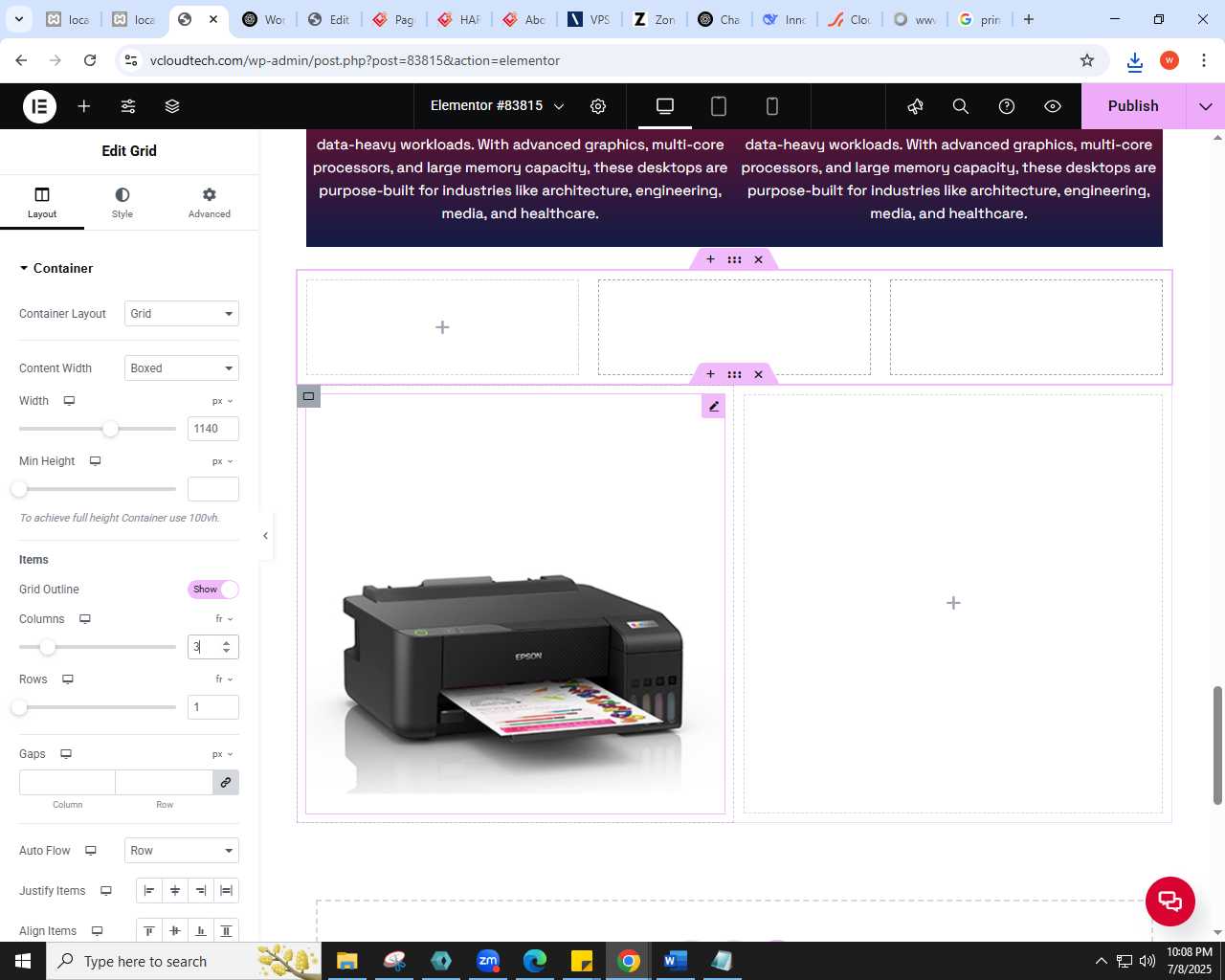Bookmark this page with star icon
The height and width of the screenshot is (980, 1225).
[x=1087, y=60]
